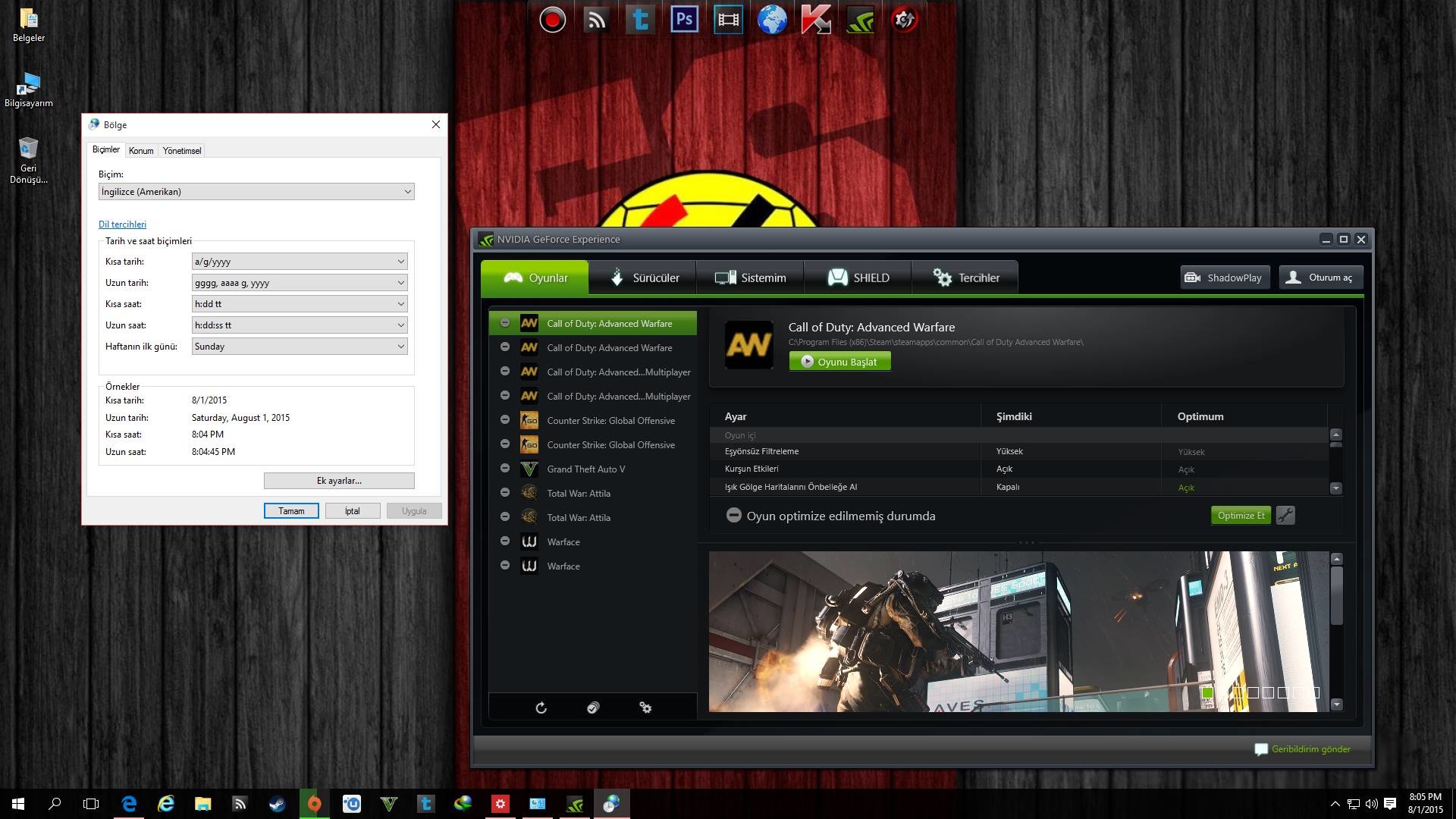Viewport: 1456px width, 819px height.
Task: Click settings table scrollbar down arrow
Action: pyautogui.click(x=1336, y=488)
